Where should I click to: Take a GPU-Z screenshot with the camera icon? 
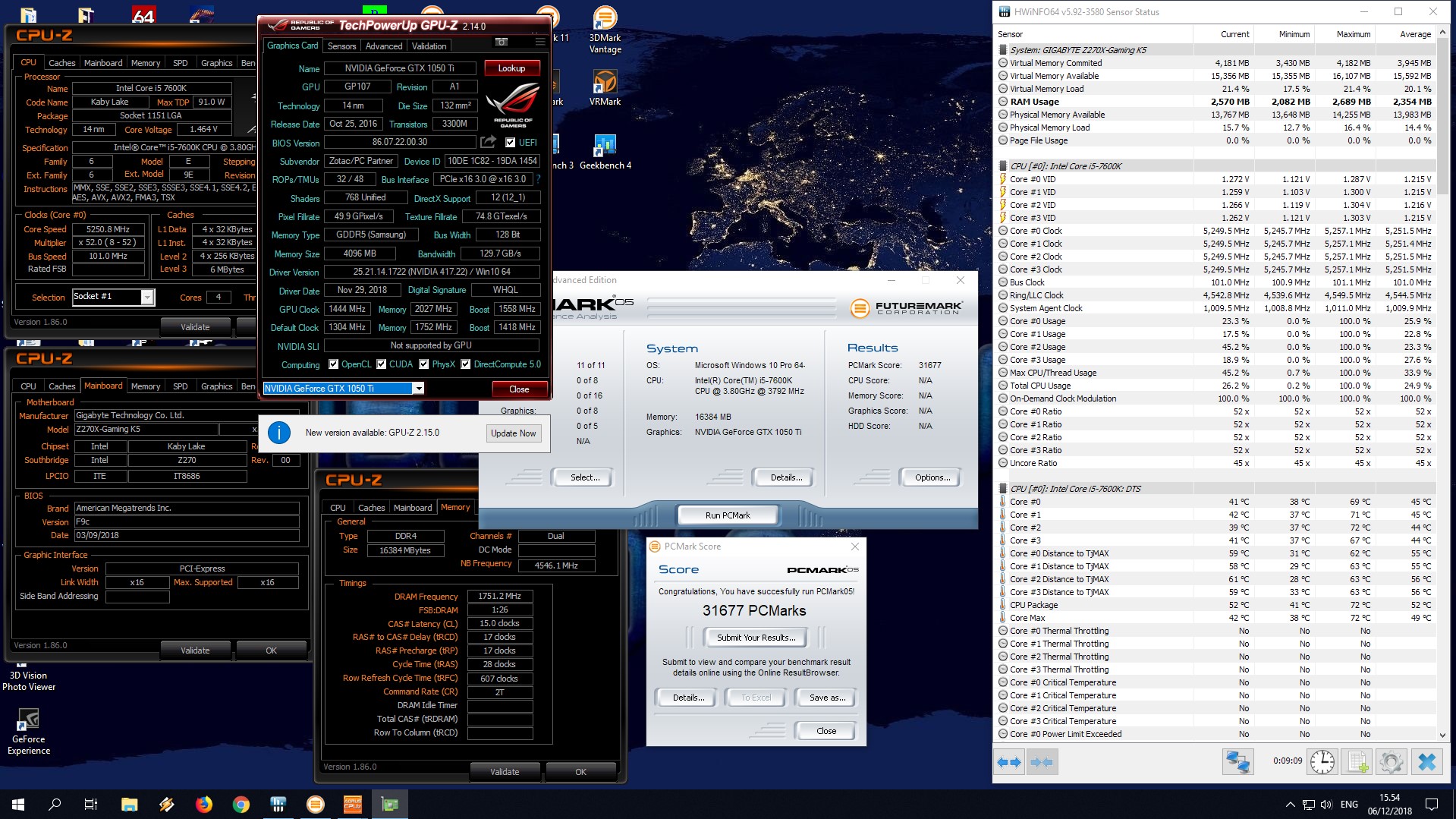tap(502, 42)
